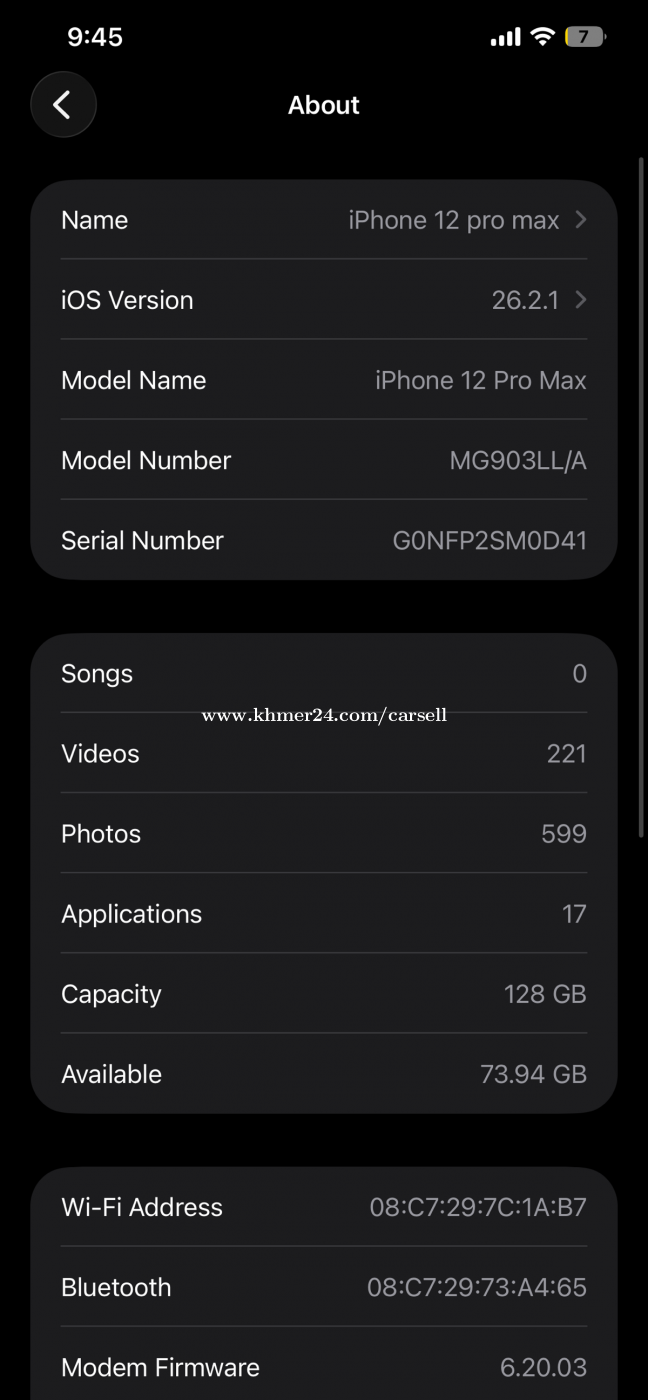The height and width of the screenshot is (1400, 648).
Task: Tap the Capacity 128 GB row
Action: [x=324, y=993]
